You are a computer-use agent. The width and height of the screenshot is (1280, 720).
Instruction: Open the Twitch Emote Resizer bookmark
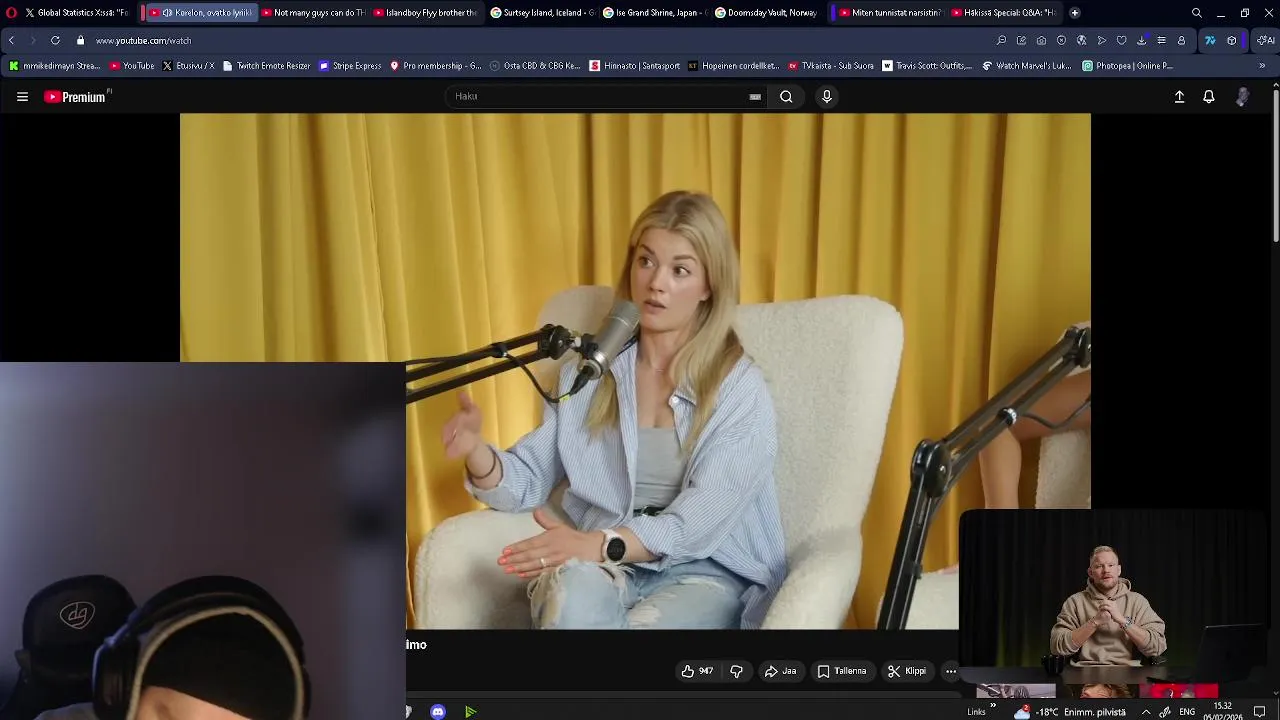click(266, 66)
